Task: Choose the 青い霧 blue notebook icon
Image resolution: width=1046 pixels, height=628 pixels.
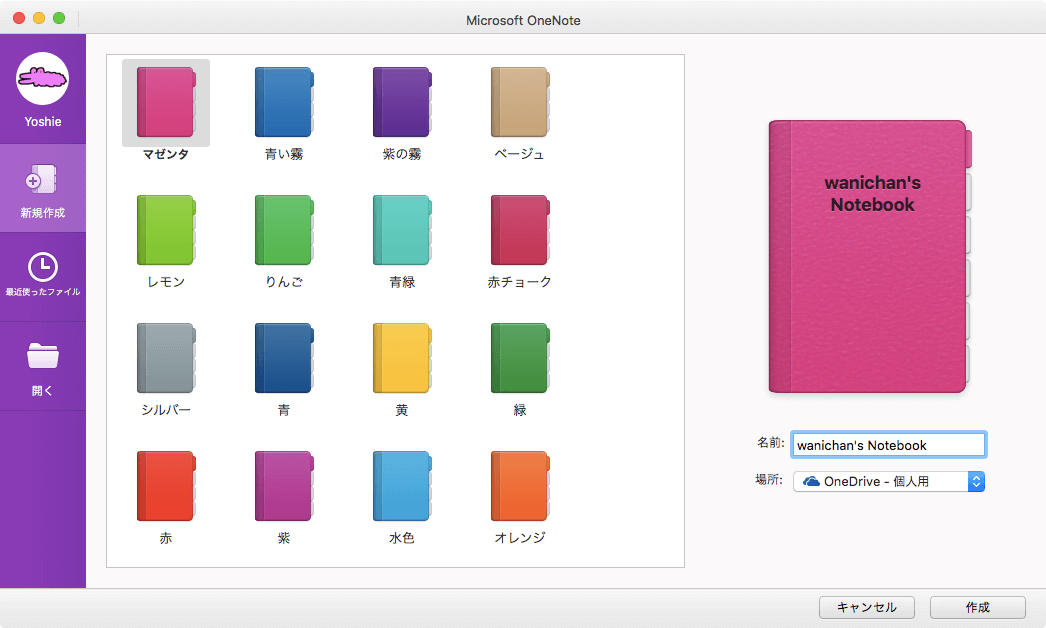Action: click(284, 102)
